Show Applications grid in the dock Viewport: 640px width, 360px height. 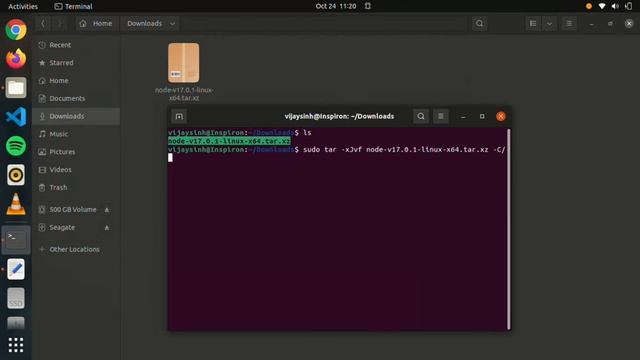16,345
